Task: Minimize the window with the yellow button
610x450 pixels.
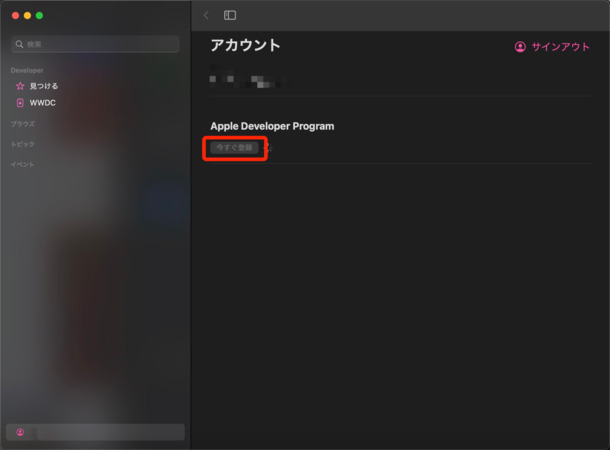Action: coord(27,16)
